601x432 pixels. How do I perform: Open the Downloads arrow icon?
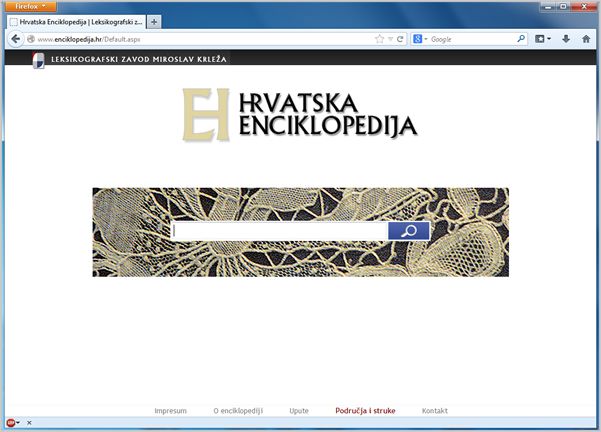pyautogui.click(x=566, y=39)
